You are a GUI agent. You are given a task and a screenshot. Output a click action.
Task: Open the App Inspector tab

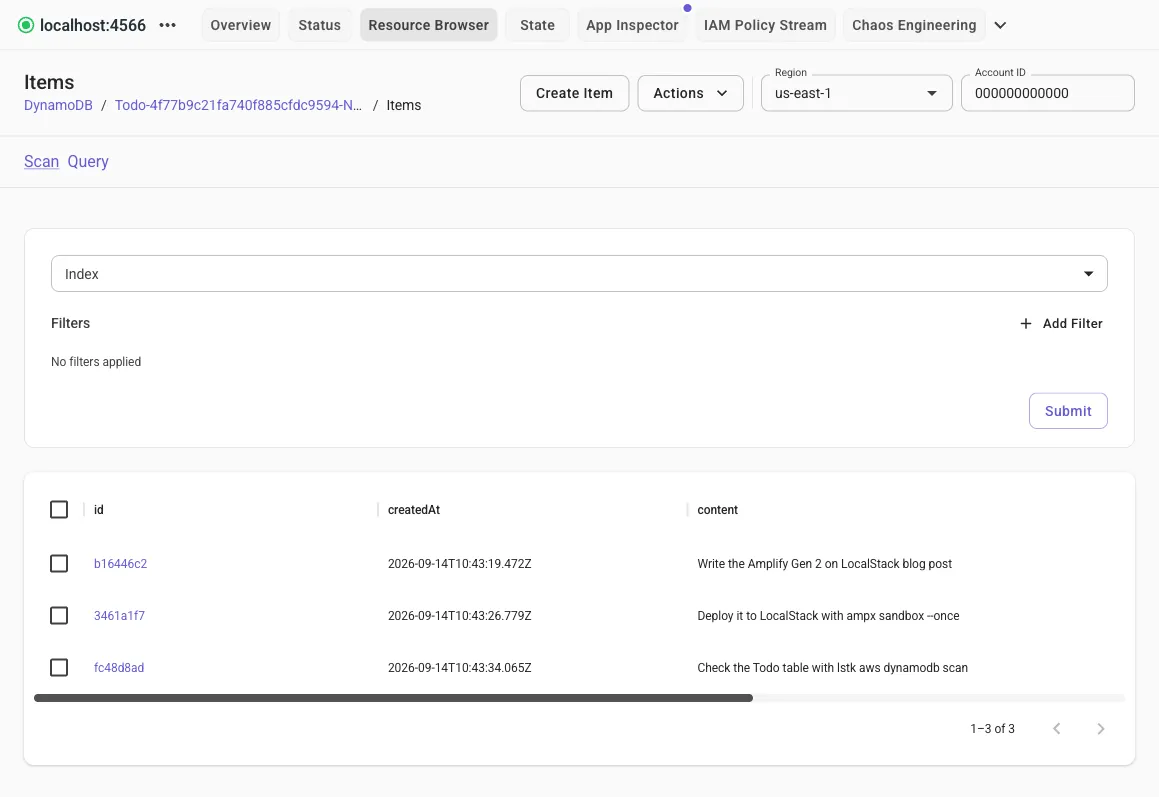pos(632,25)
